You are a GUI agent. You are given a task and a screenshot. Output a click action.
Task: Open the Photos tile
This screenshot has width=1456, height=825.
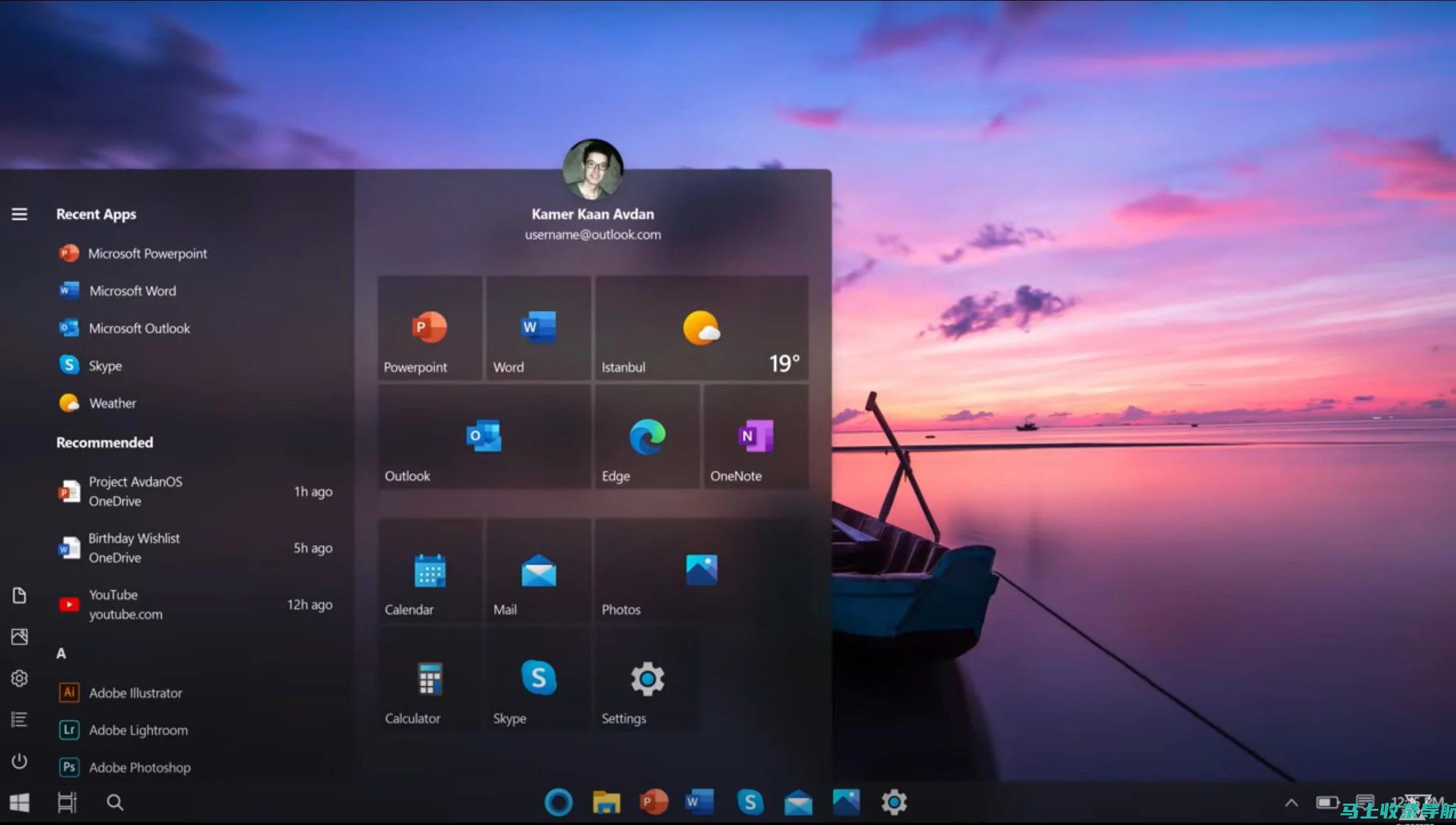click(x=701, y=571)
